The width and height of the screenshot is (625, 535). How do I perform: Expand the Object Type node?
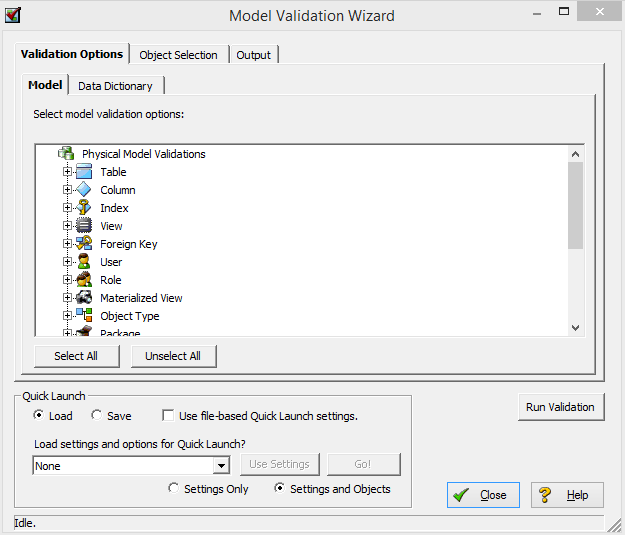coord(67,315)
